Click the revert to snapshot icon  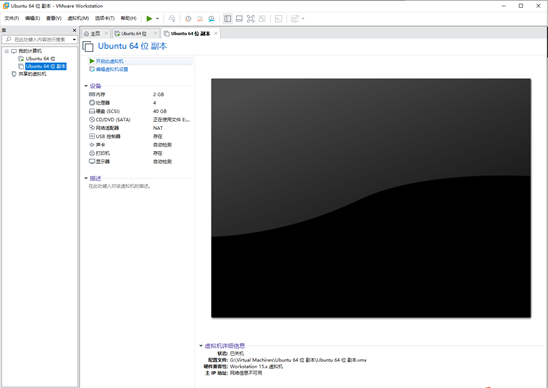200,19
